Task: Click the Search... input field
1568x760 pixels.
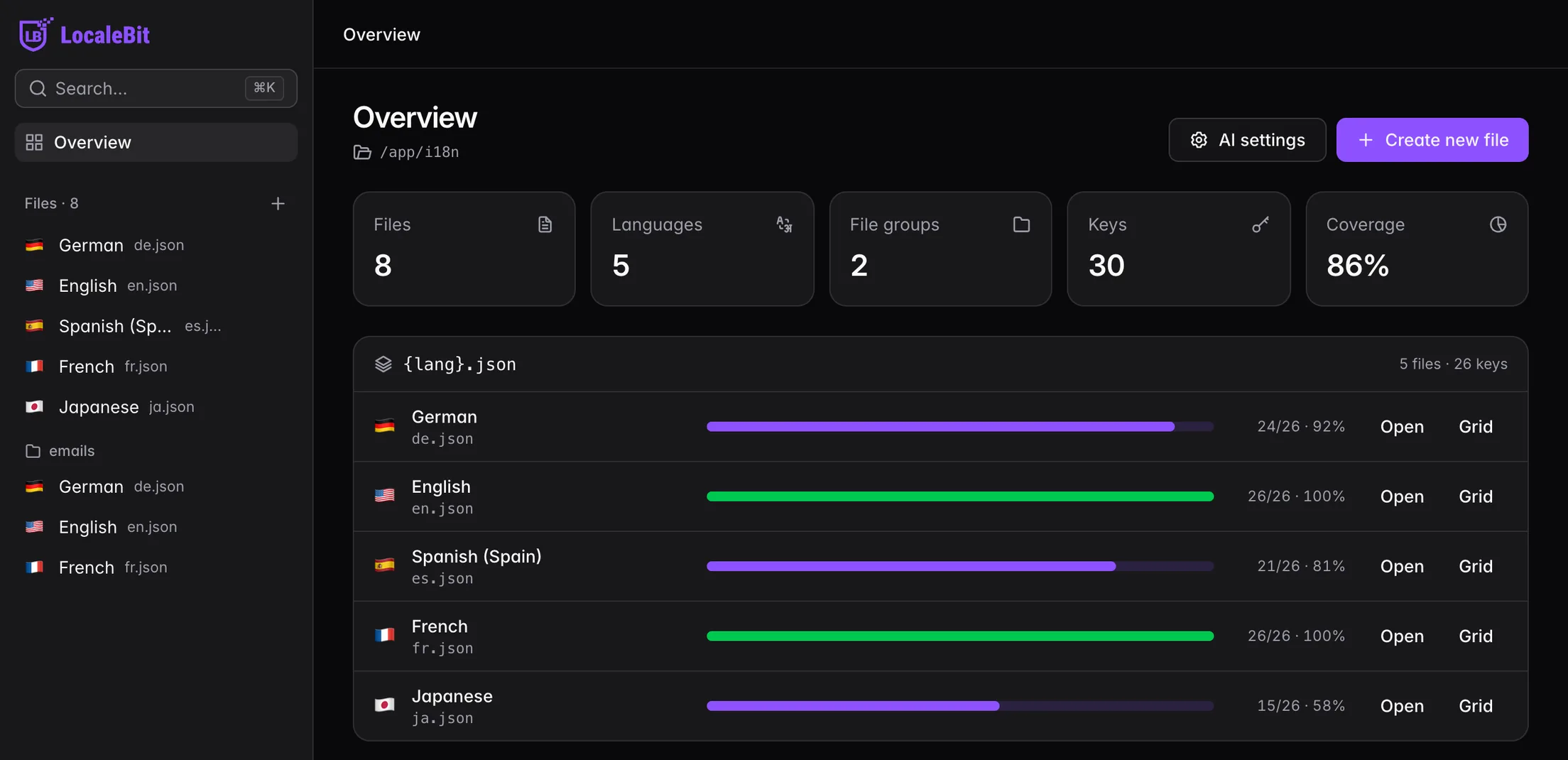Action: [156, 88]
